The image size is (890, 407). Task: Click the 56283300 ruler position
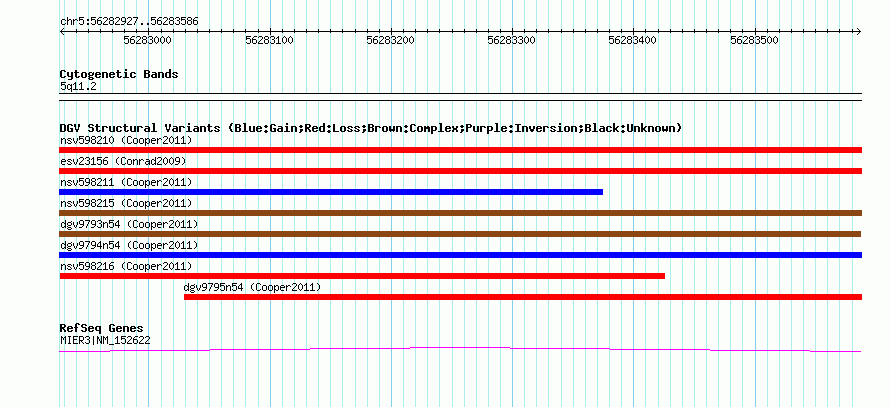(x=512, y=40)
